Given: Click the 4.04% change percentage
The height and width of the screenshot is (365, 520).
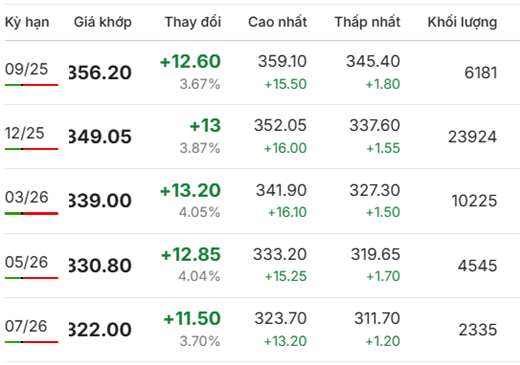Looking at the screenshot, I should point(199,276).
